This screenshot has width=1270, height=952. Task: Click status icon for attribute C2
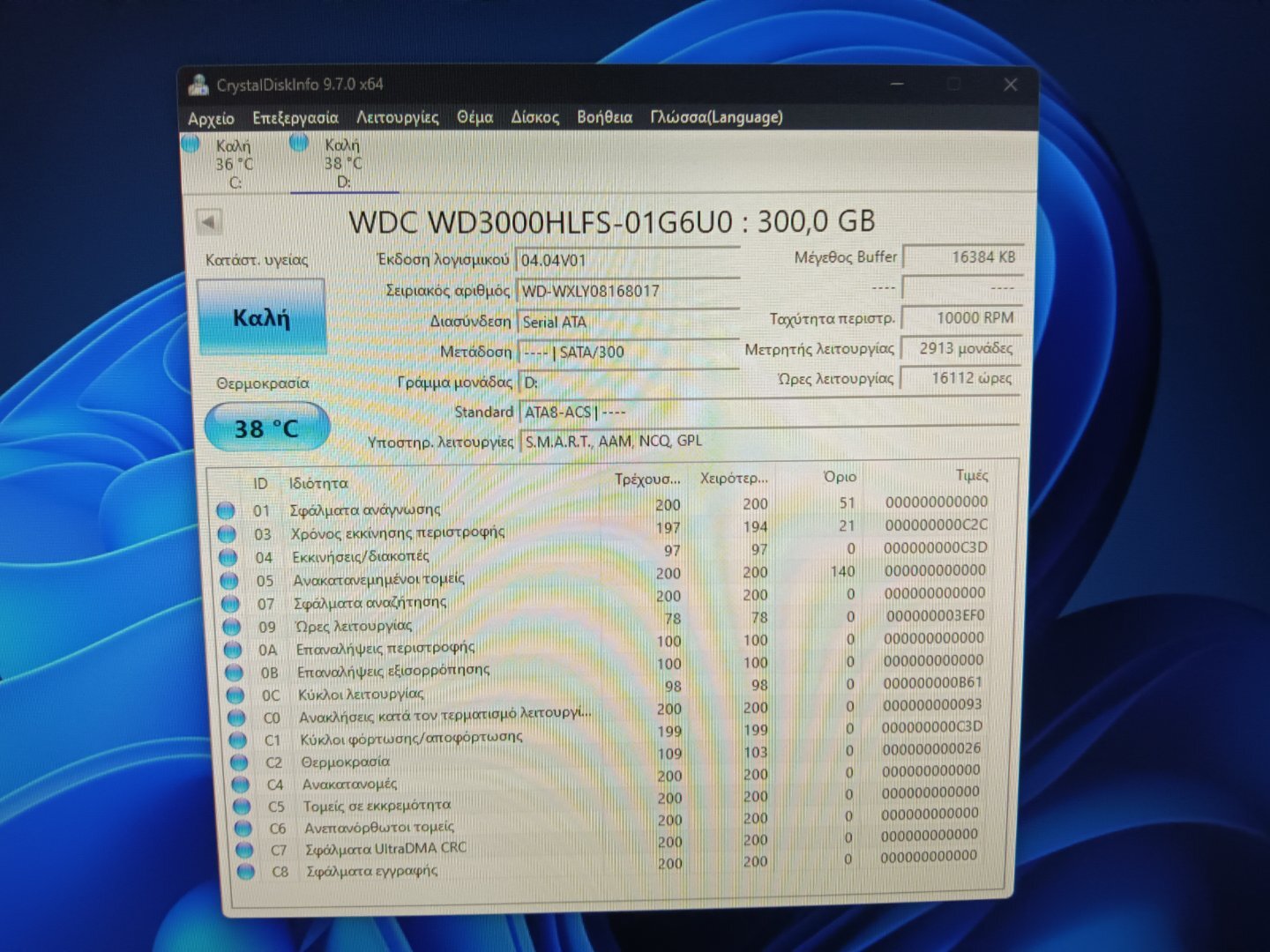(x=239, y=762)
